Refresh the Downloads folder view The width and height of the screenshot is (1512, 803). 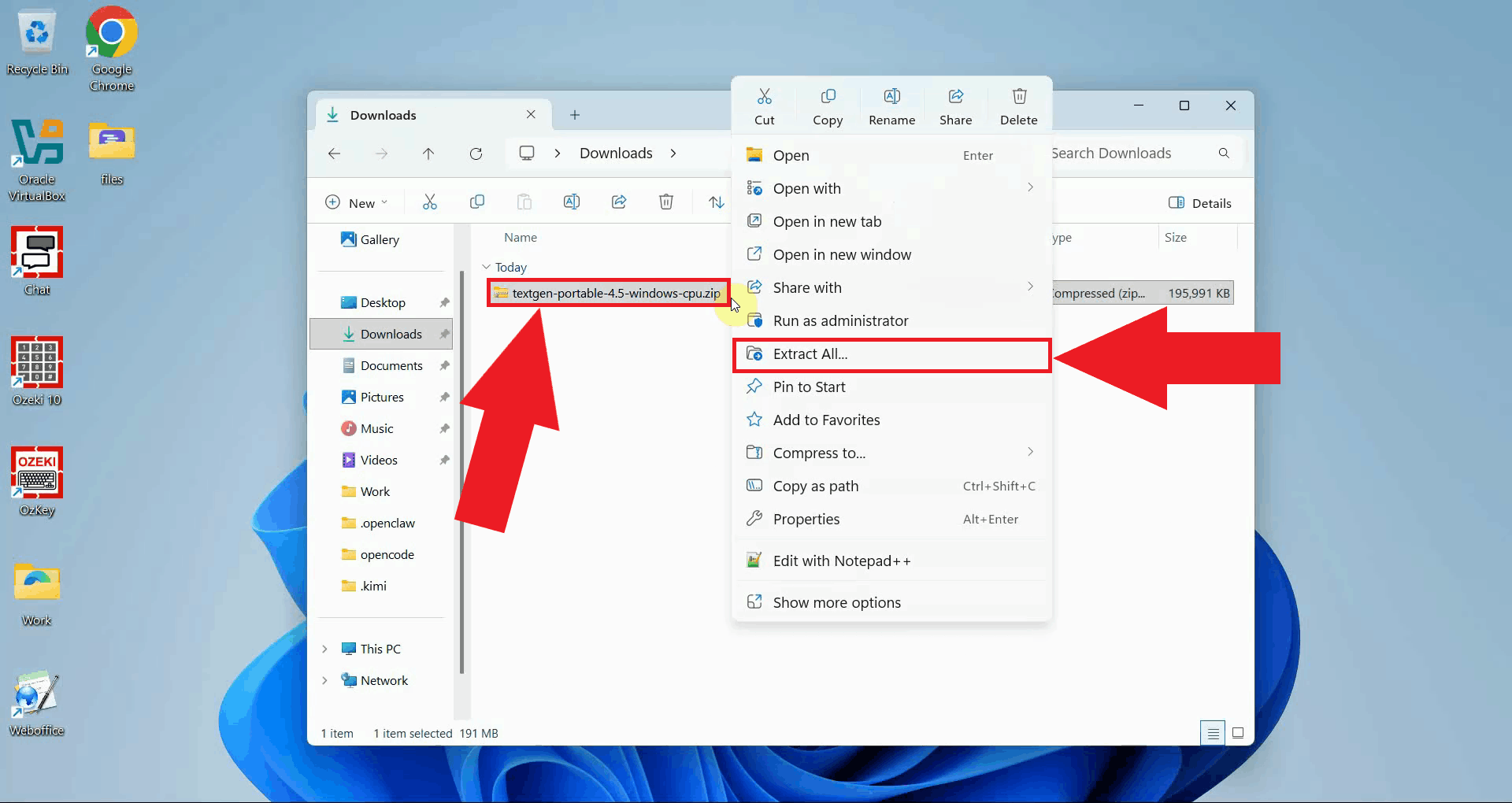[476, 154]
